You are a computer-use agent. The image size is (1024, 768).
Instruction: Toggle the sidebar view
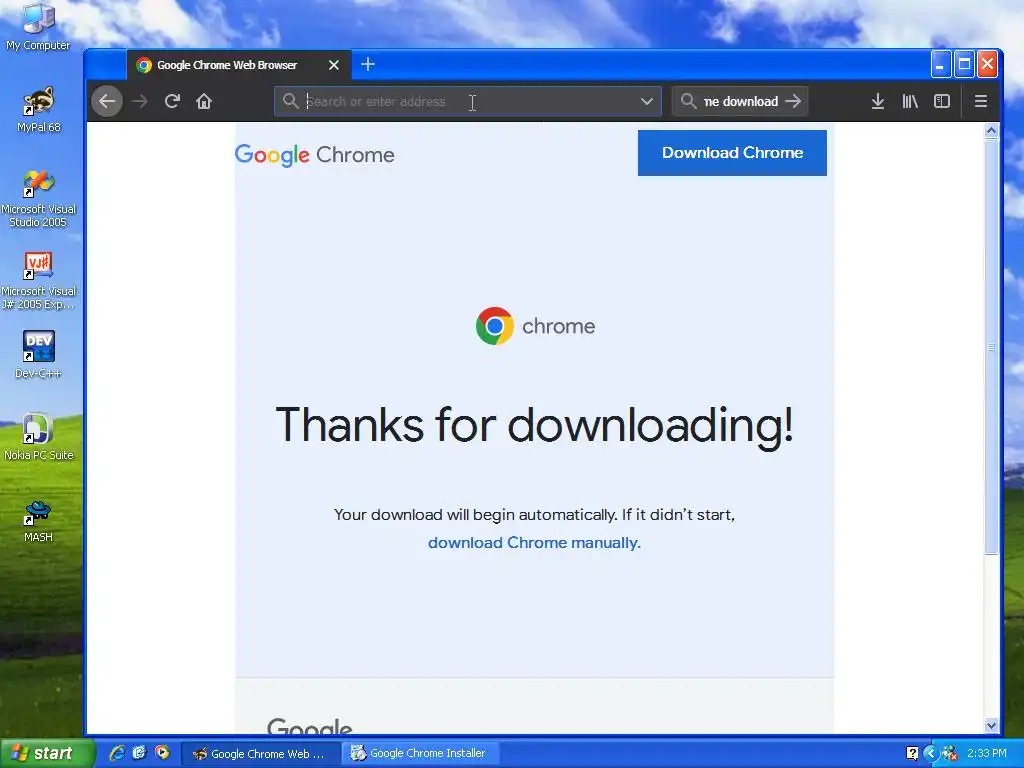(942, 101)
